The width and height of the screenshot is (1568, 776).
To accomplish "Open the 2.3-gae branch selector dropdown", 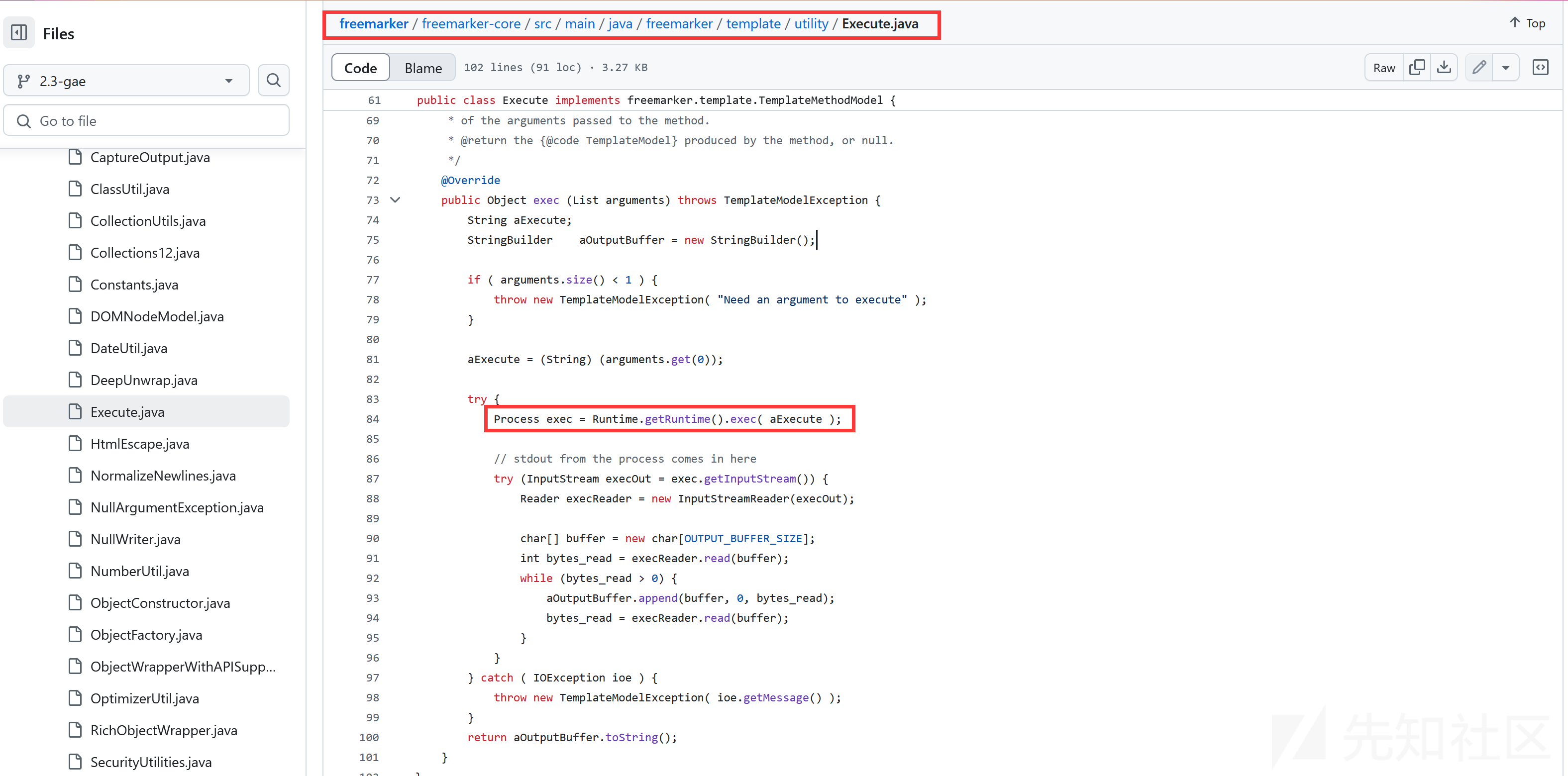I will (126, 81).
